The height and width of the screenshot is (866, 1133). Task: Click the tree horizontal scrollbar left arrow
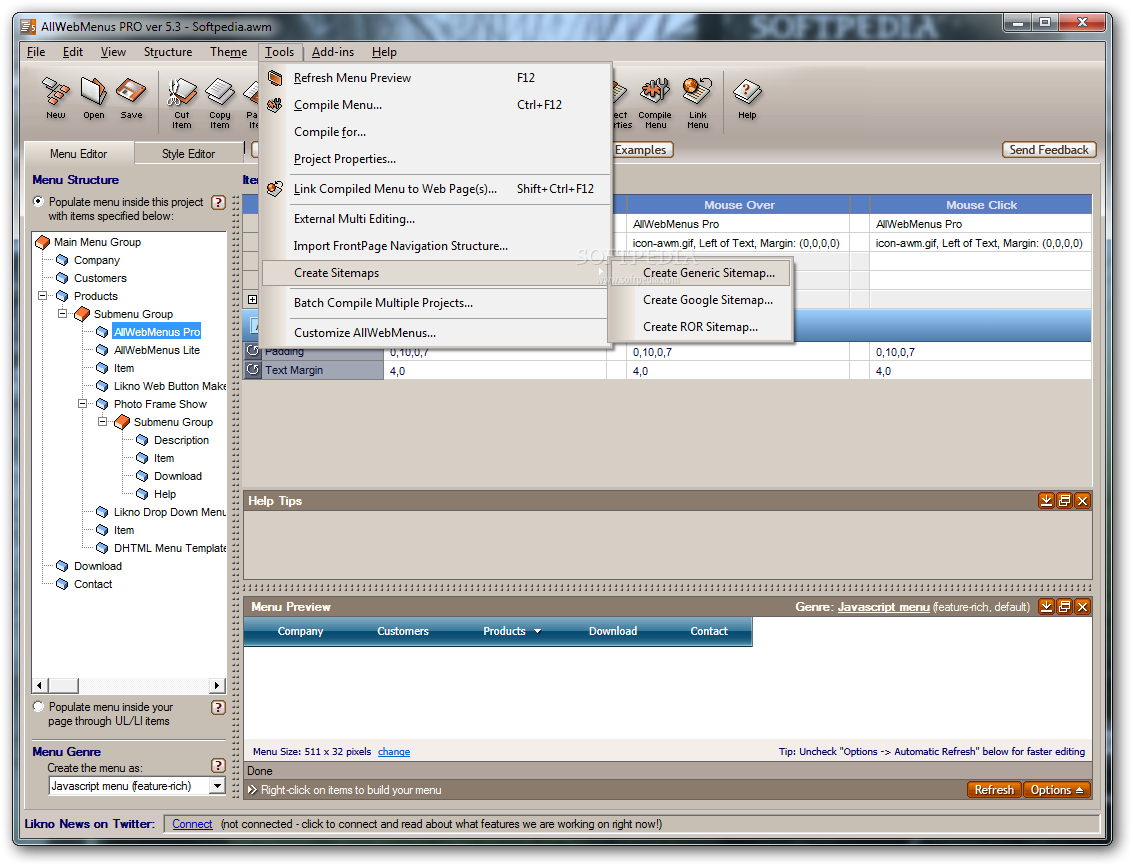[40, 685]
